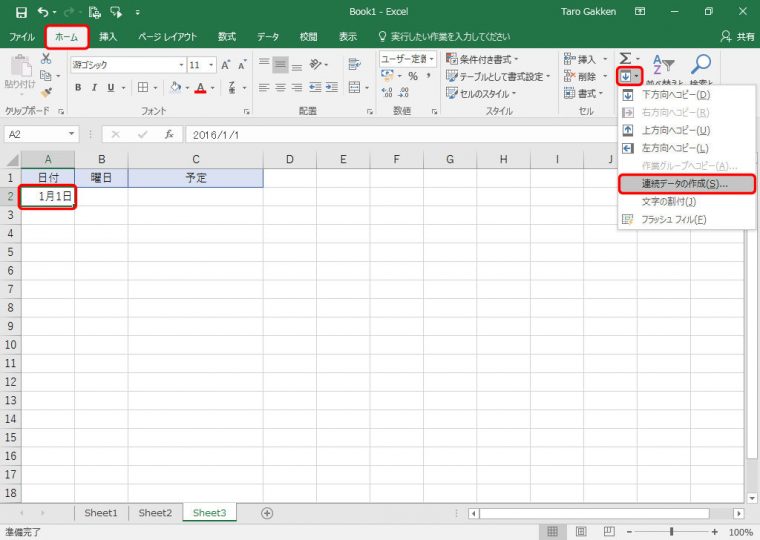The height and width of the screenshot is (540, 760).
Task: Cut the selection with the scissors icon
Action: pyautogui.click(x=46, y=59)
